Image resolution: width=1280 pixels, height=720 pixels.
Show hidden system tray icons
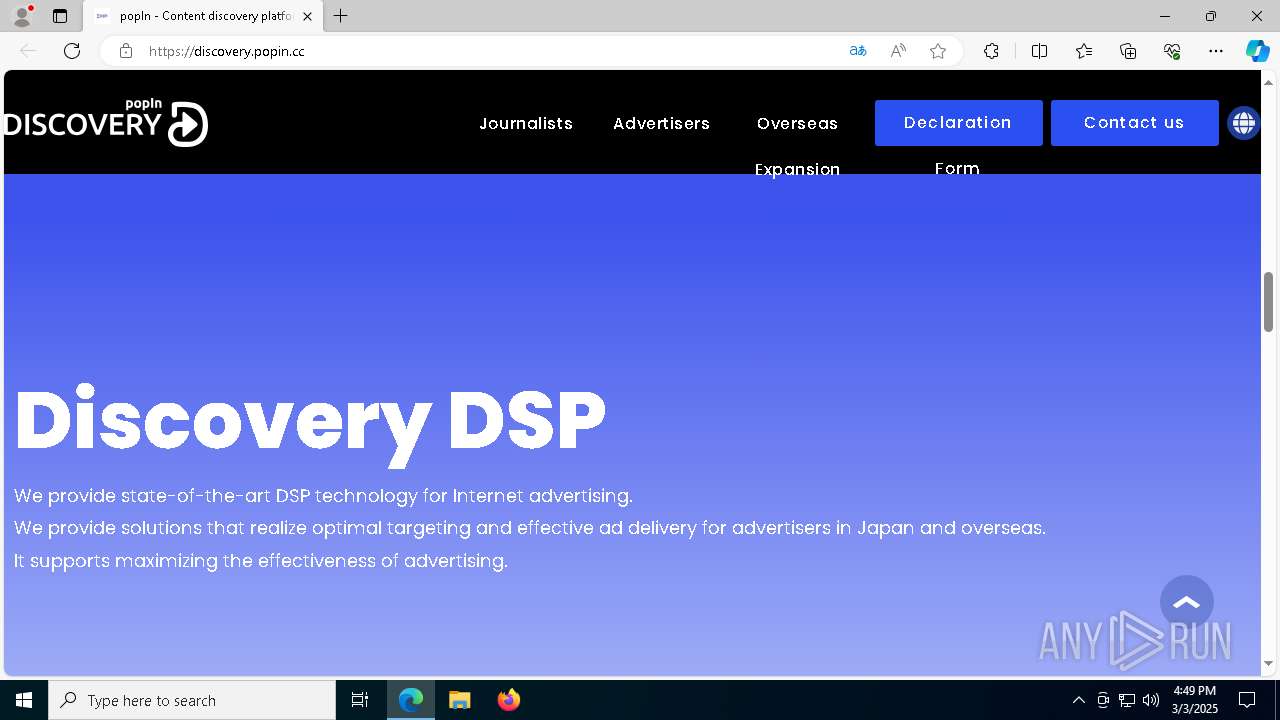(1078, 700)
